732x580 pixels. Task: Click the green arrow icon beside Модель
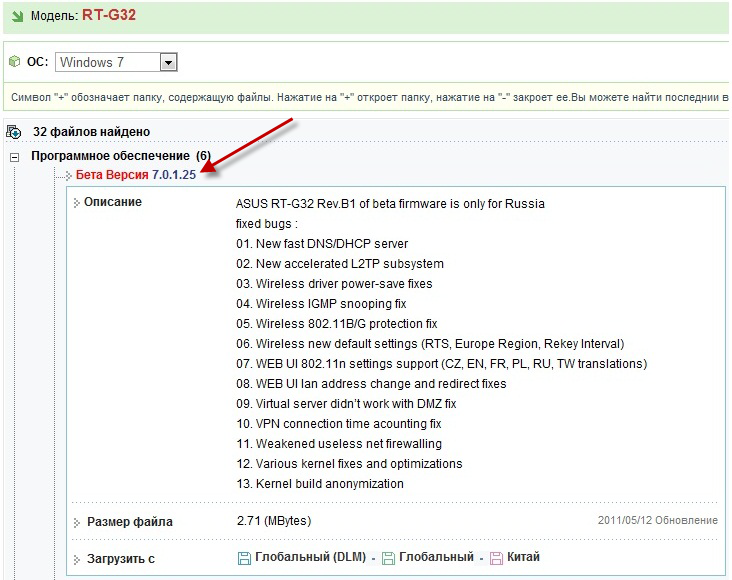(15, 15)
